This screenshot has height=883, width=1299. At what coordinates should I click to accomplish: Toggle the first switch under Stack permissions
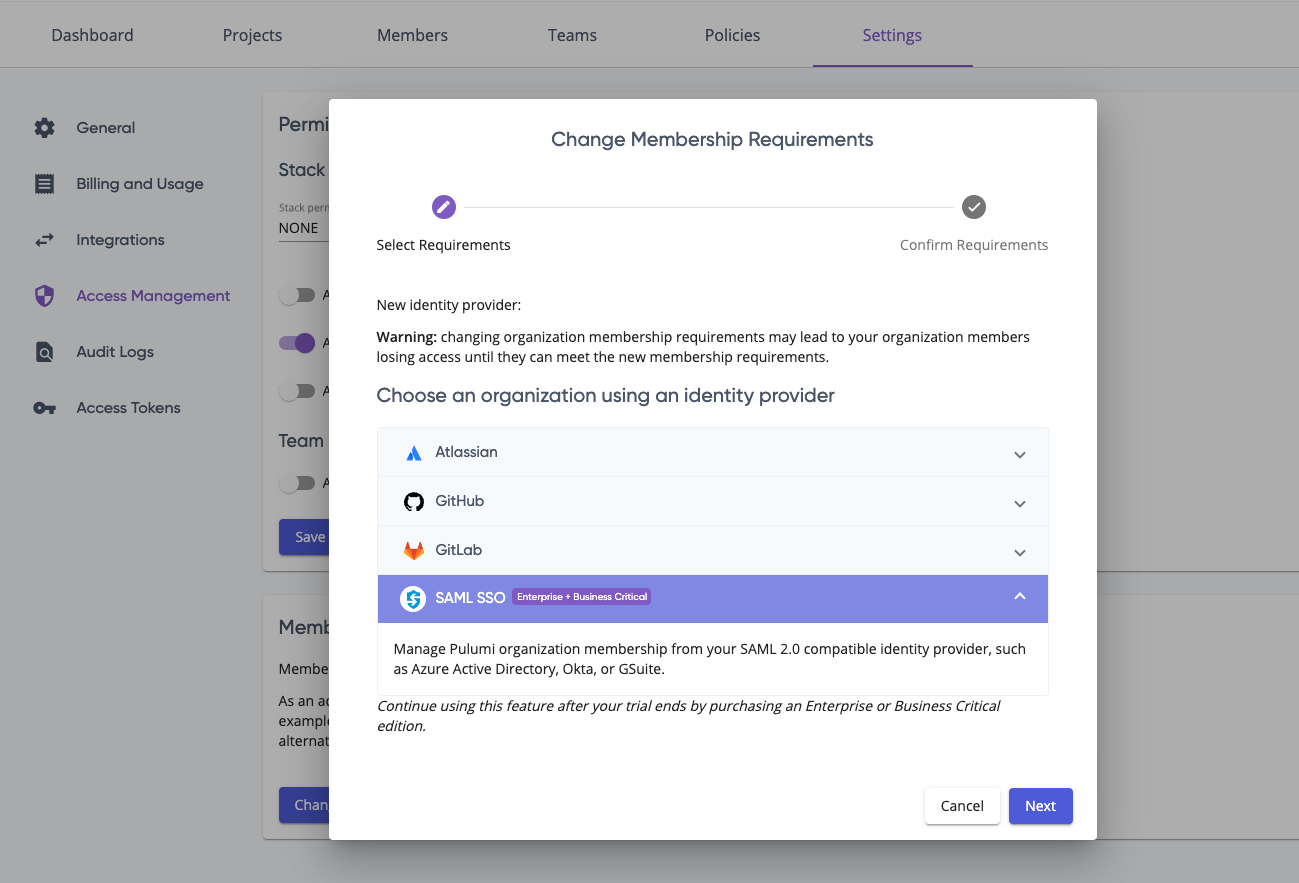(x=296, y=295)
